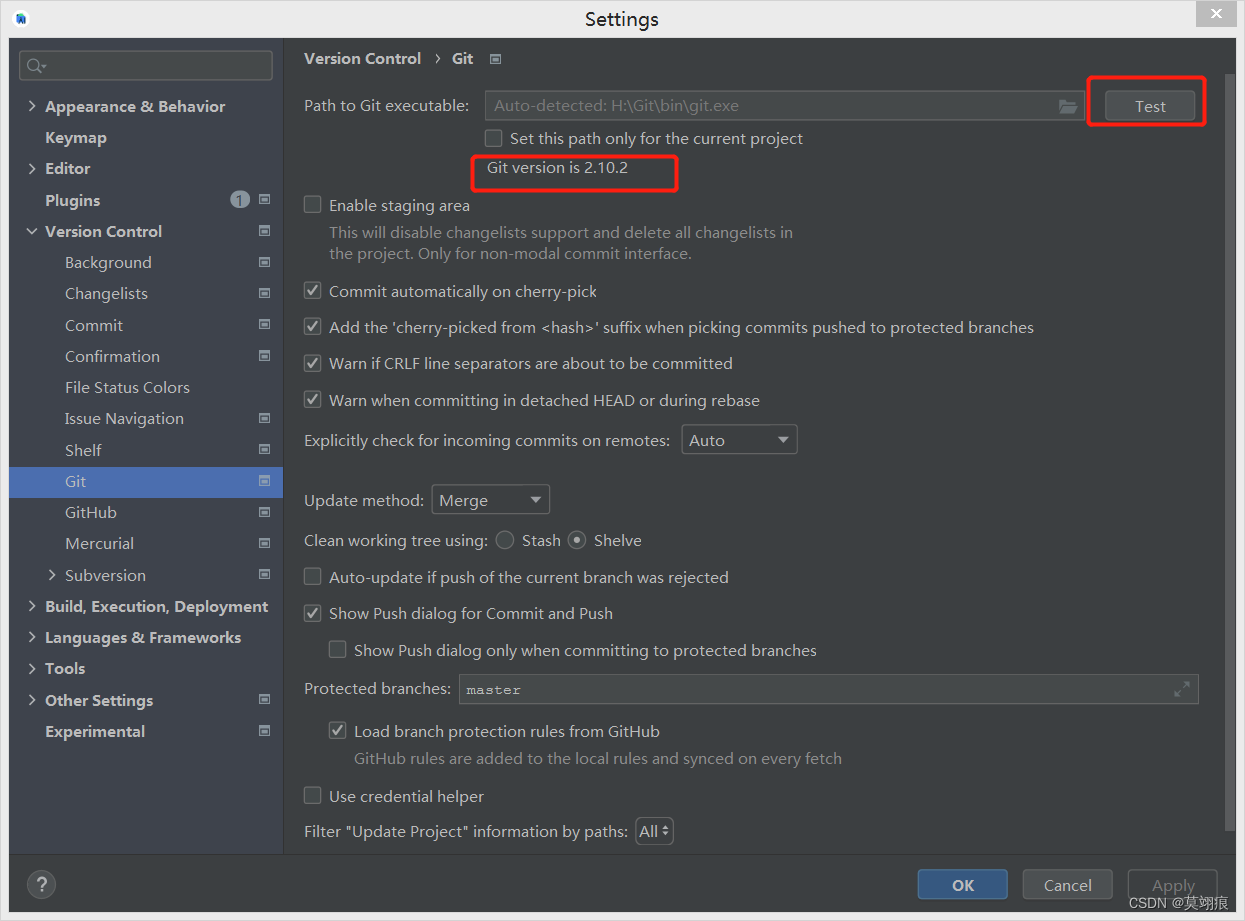Click the app icon in the title bar
Image resolution: width=1245 pixels, height=921 pixels.
coord(21,19)
